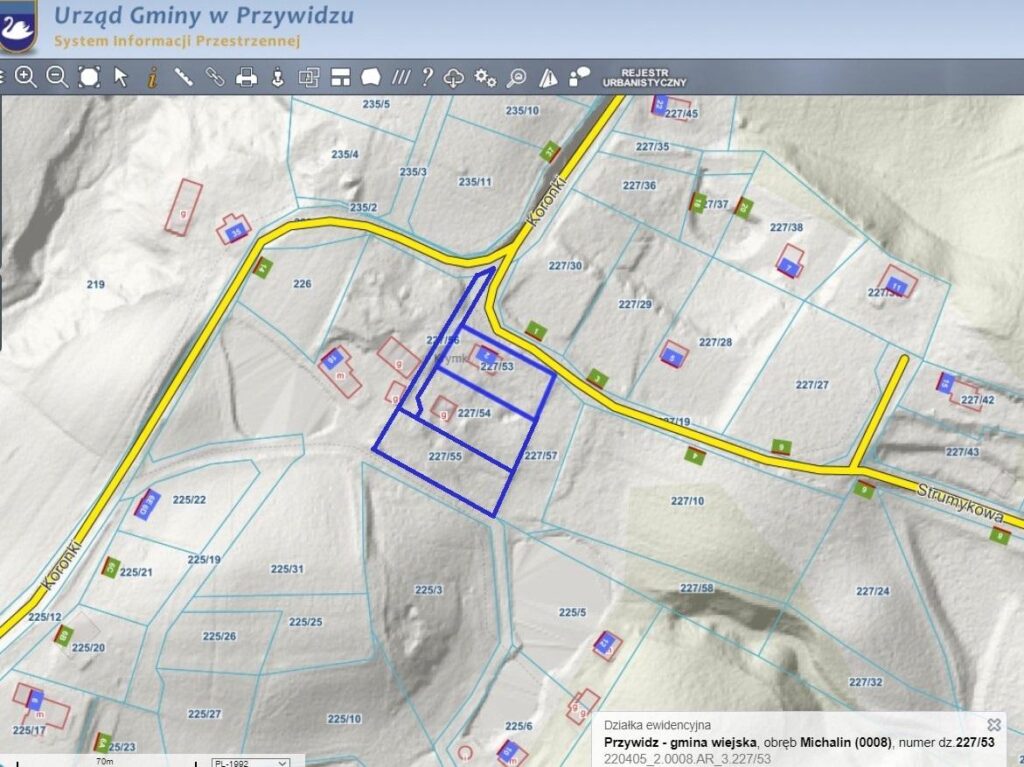
Task: Click parcel label 227/10
Action: pos(688,500)
